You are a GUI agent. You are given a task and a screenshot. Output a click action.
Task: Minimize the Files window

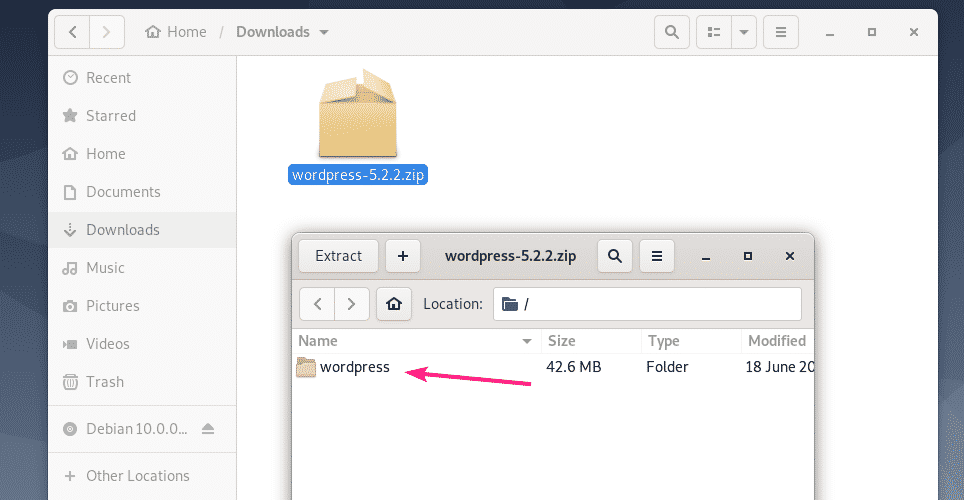pos(830,33)
